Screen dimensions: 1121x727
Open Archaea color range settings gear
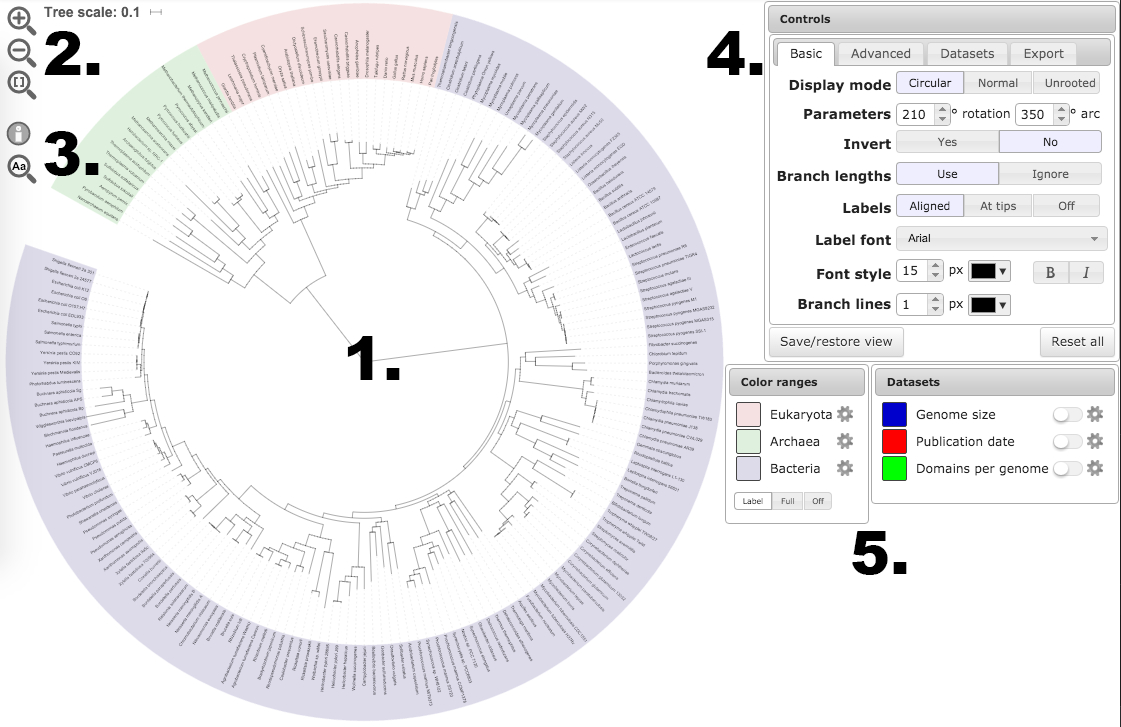tap(845, 441)
